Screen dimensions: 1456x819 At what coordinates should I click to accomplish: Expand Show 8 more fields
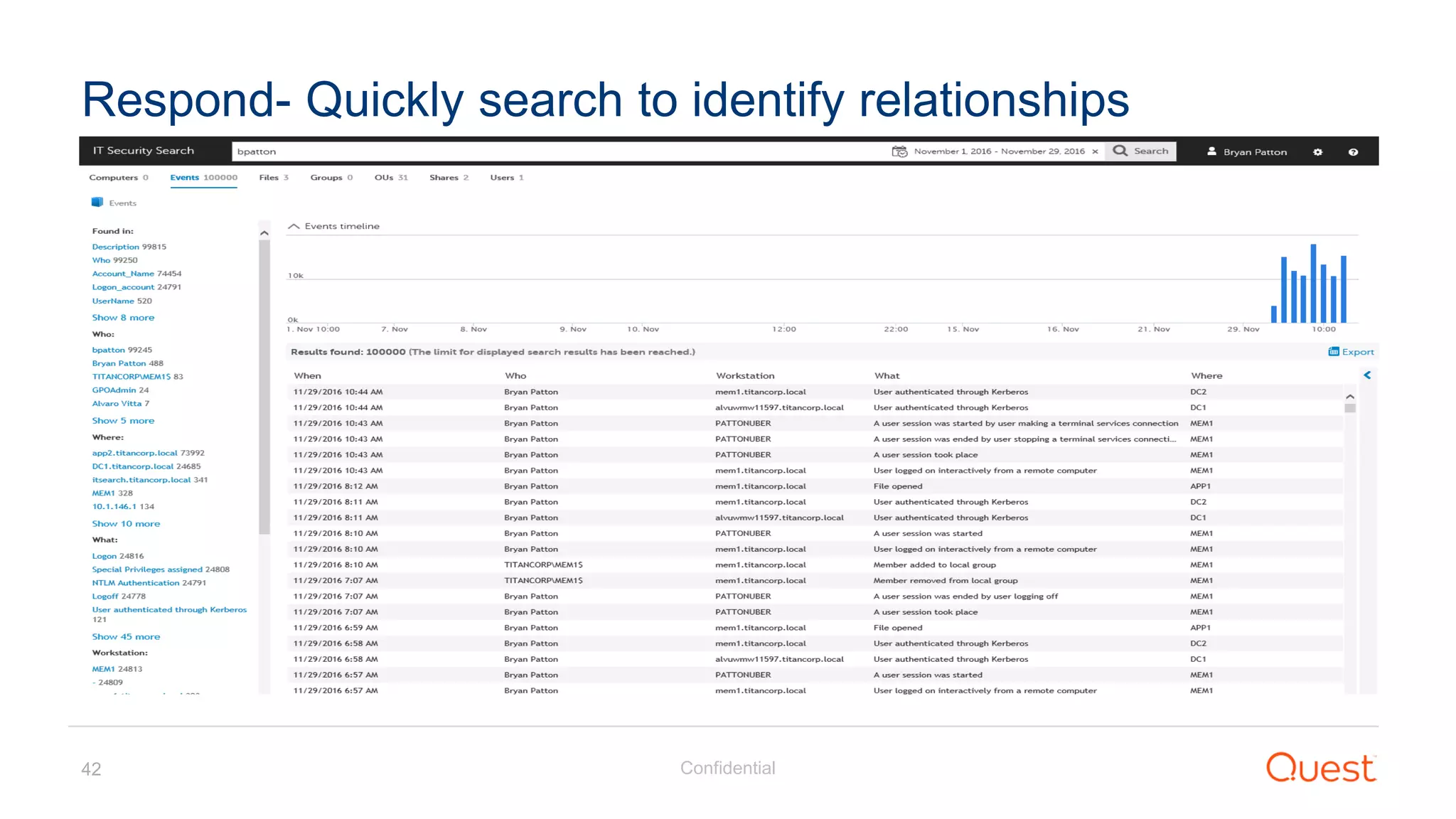(123, 318)
